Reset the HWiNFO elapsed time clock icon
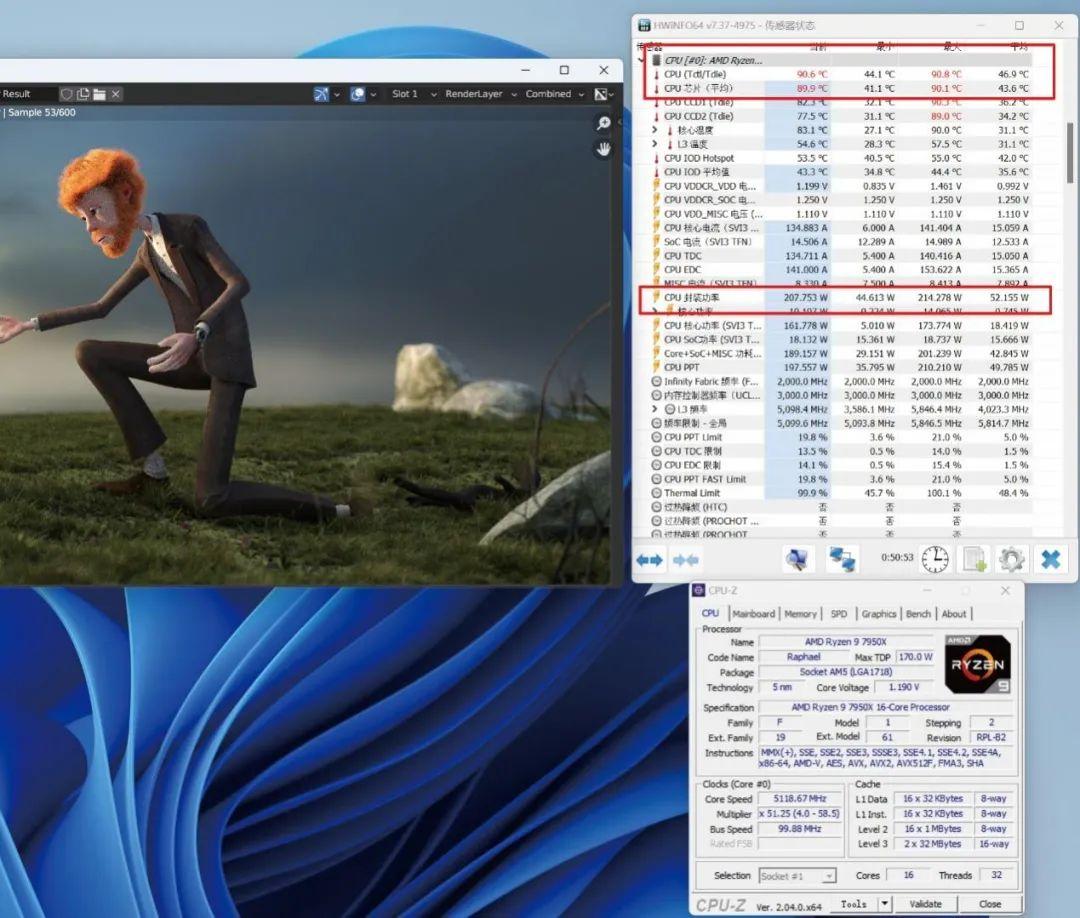This screenshot has width=1080, height=918. point(935,559)
